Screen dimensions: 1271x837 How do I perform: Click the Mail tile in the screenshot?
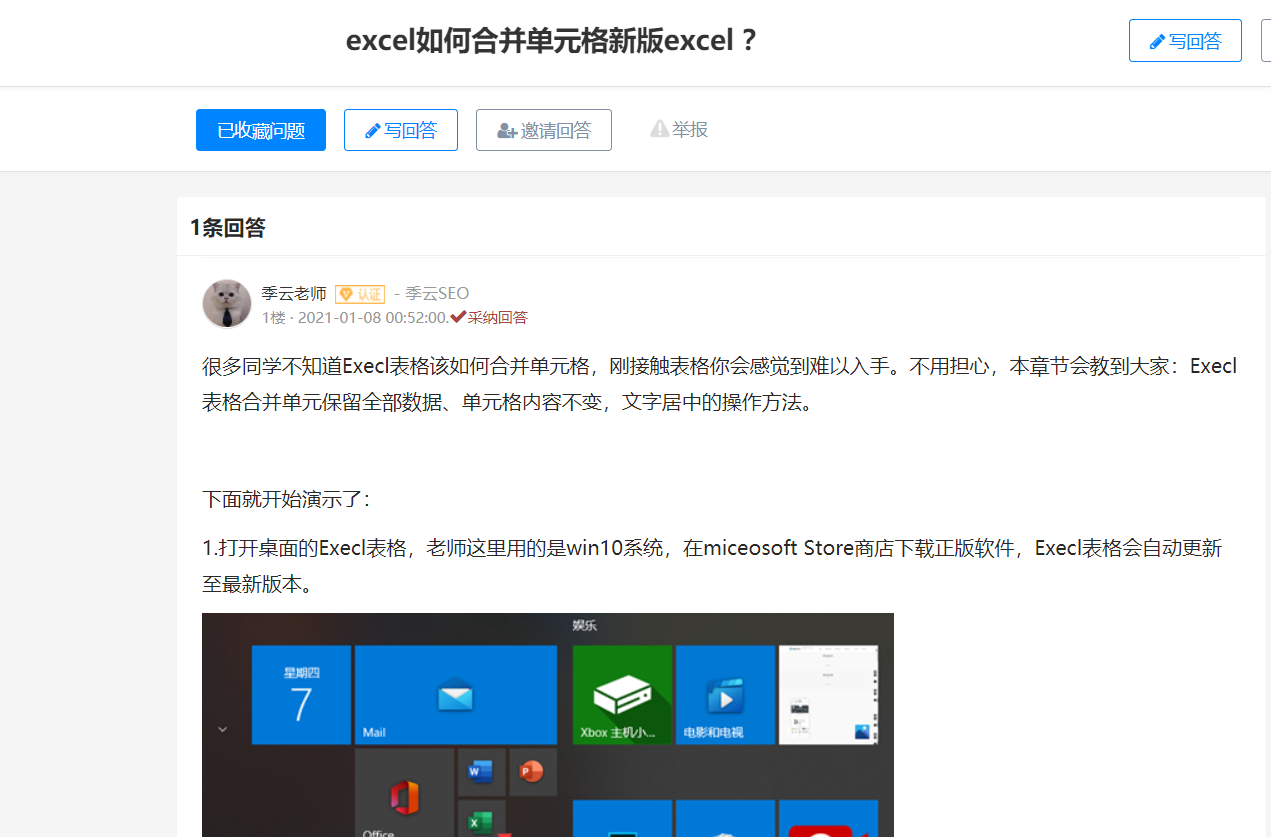[x=455, y=695]
